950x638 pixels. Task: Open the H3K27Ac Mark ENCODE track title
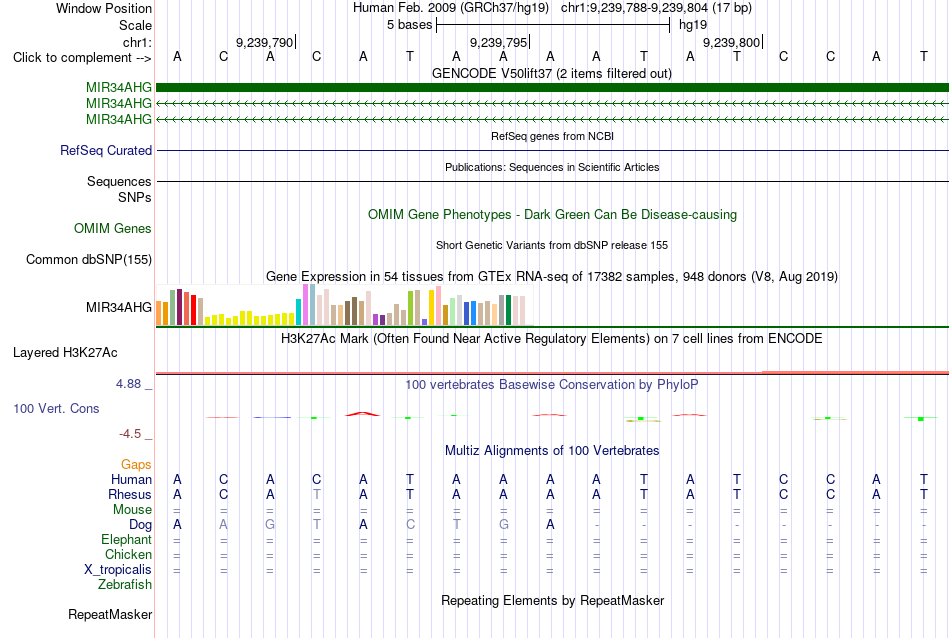coord(552,338)
